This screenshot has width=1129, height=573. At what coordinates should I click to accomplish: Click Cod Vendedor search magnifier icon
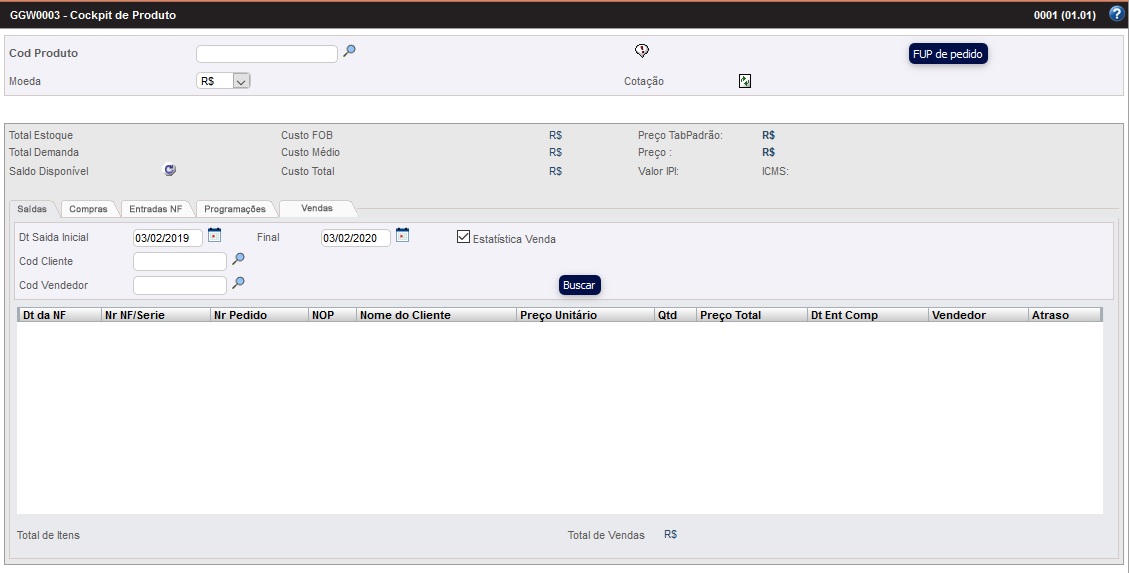pyautogui.click(x=238, y=283)
